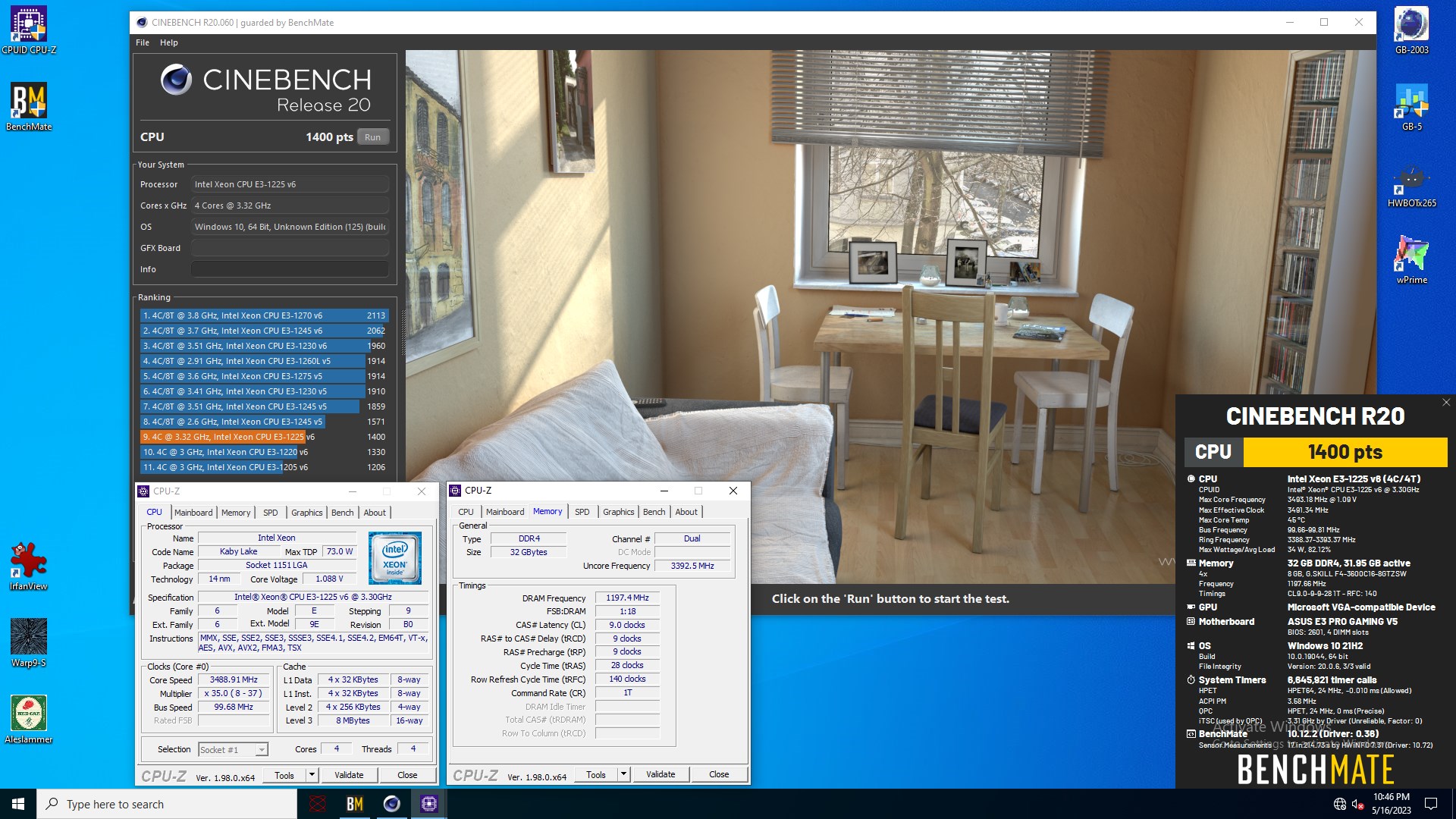Switch to Bench tab in left CPU-Z

[343, 513]
